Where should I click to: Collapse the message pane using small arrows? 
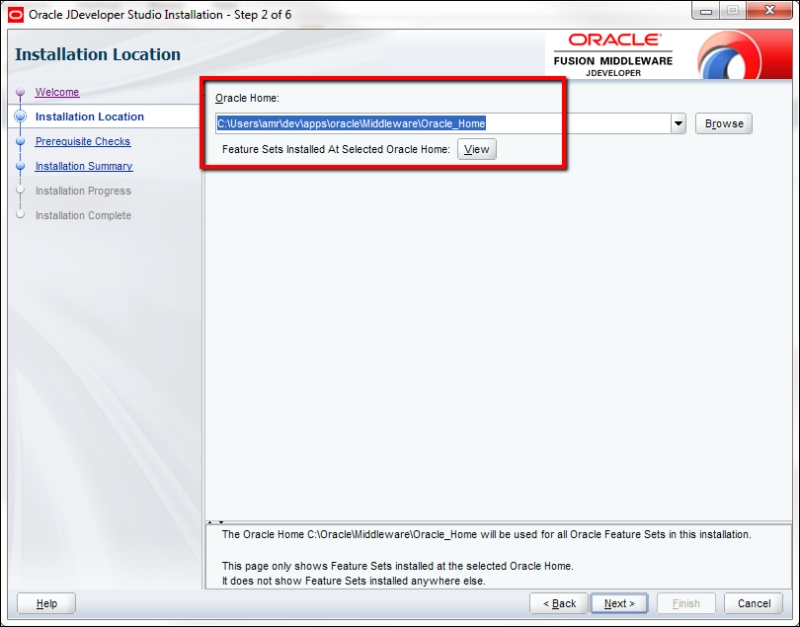tap(215, 522)
